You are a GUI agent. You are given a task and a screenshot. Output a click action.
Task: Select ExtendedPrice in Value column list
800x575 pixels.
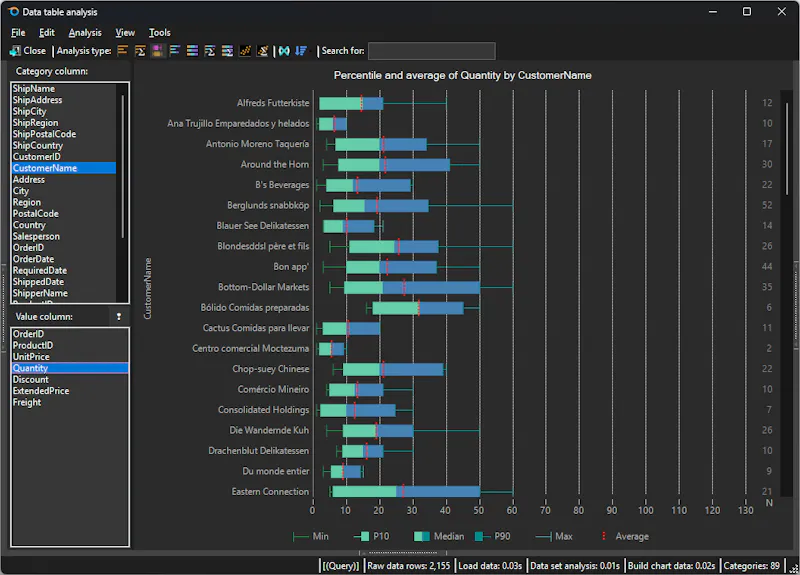pos(70,391)
